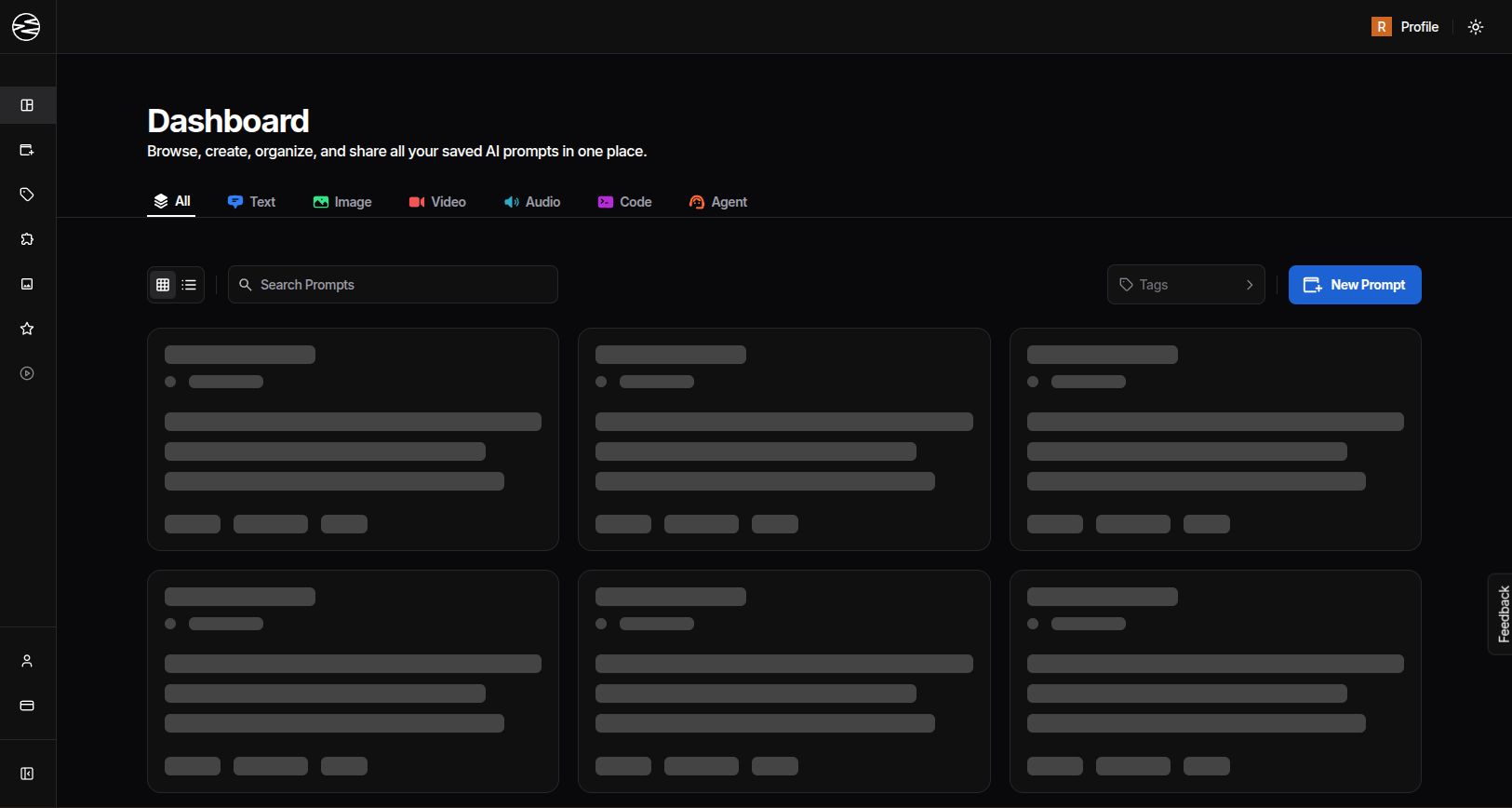Toggle the light/dark theme sun icon
Viewport: 1512px width, 808px height.
[x=1476, y=27]
